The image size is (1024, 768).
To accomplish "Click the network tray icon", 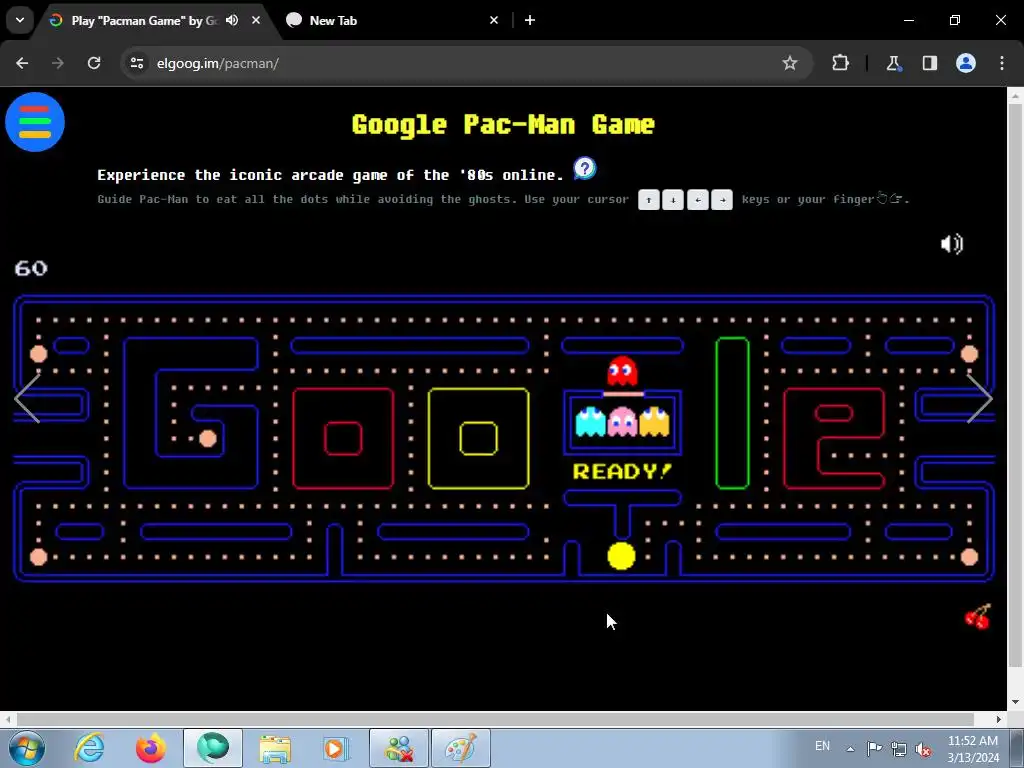I will point(899,749).
